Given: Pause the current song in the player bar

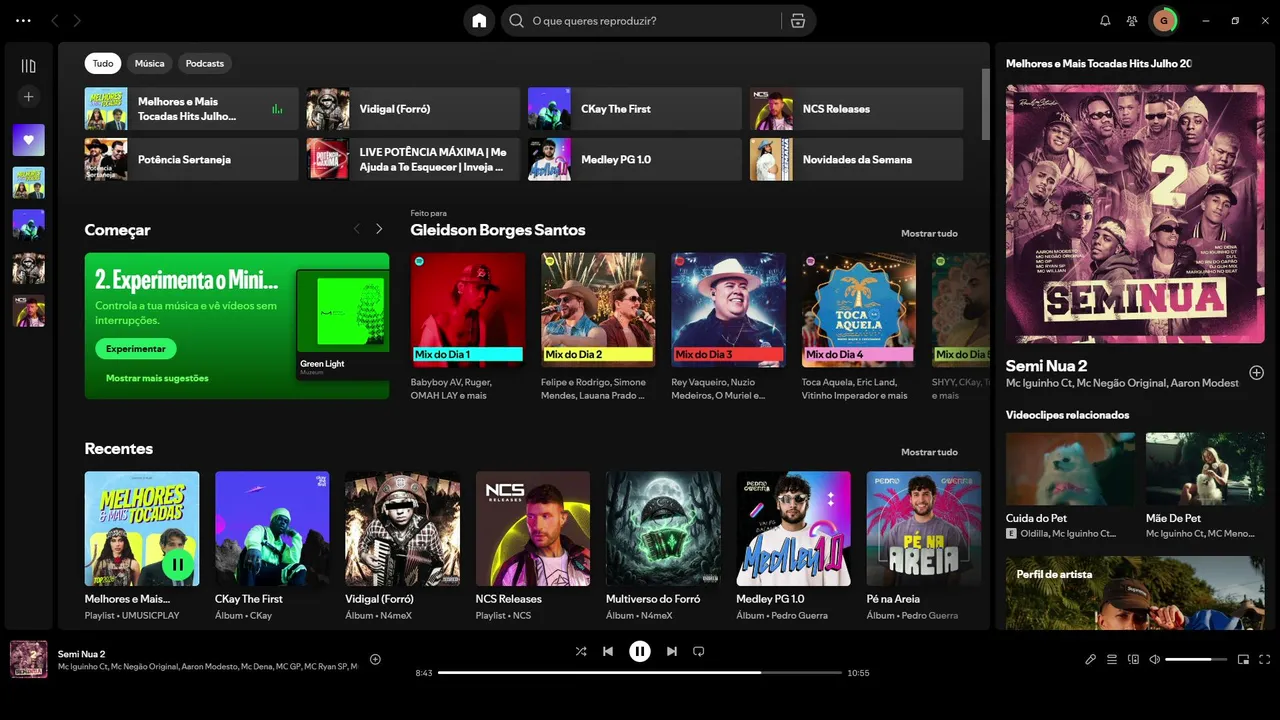Looking at the screenshot, I should click(x=640, y=651).
